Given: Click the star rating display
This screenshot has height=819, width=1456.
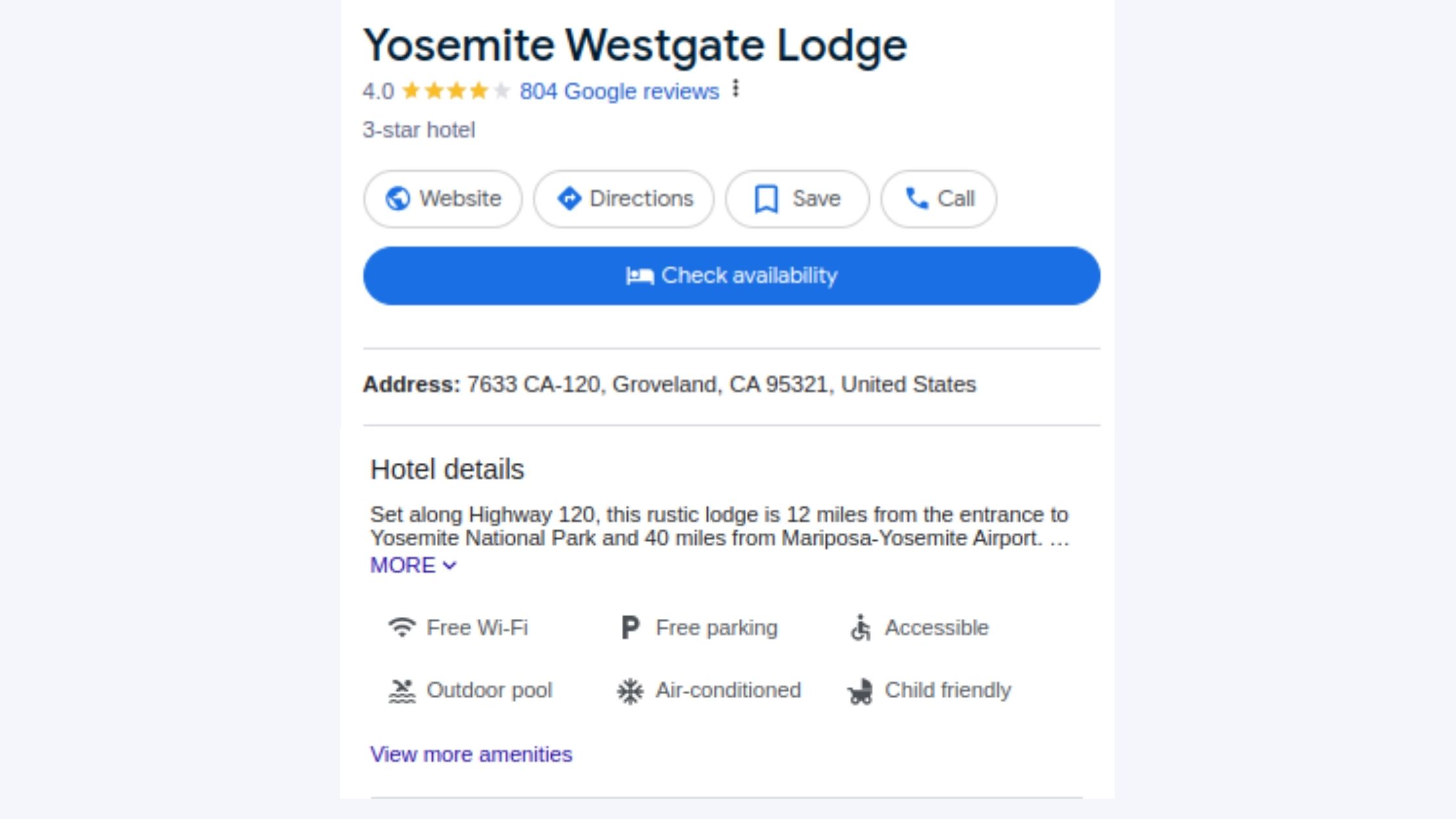Looking at the screenshot, I should coord(455,91).
